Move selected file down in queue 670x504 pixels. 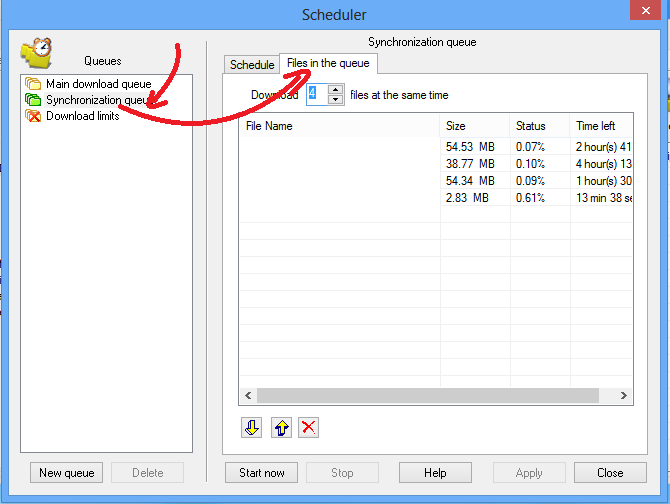click(x=252, y=427)
